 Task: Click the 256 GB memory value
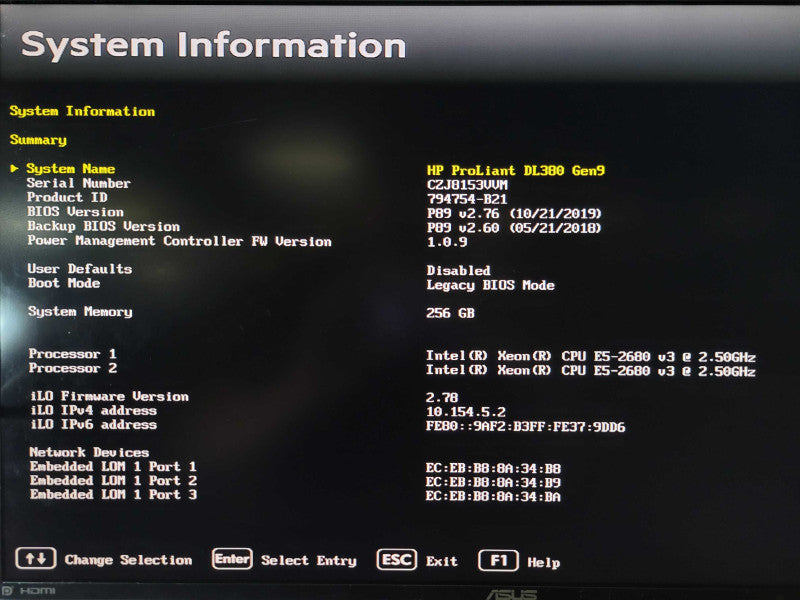[x=451, y=313]
